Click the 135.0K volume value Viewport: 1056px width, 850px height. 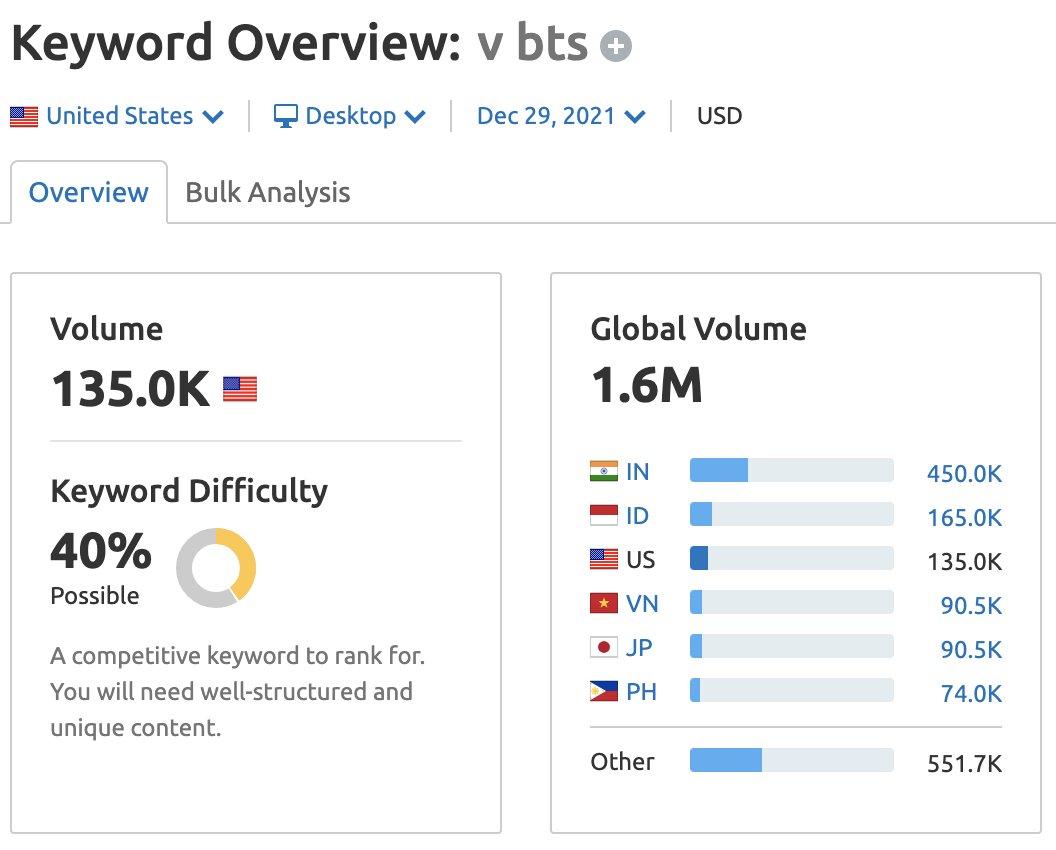pos(131,389)
